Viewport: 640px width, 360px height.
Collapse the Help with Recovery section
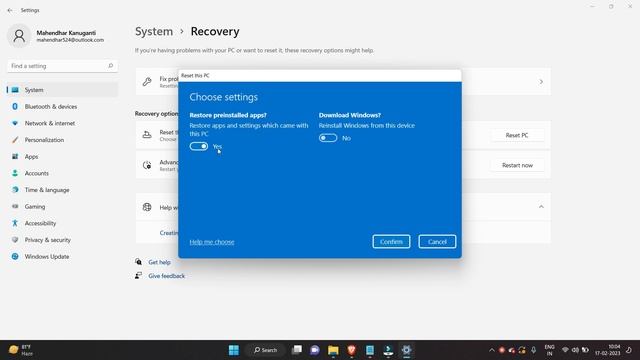pos(541,207)
